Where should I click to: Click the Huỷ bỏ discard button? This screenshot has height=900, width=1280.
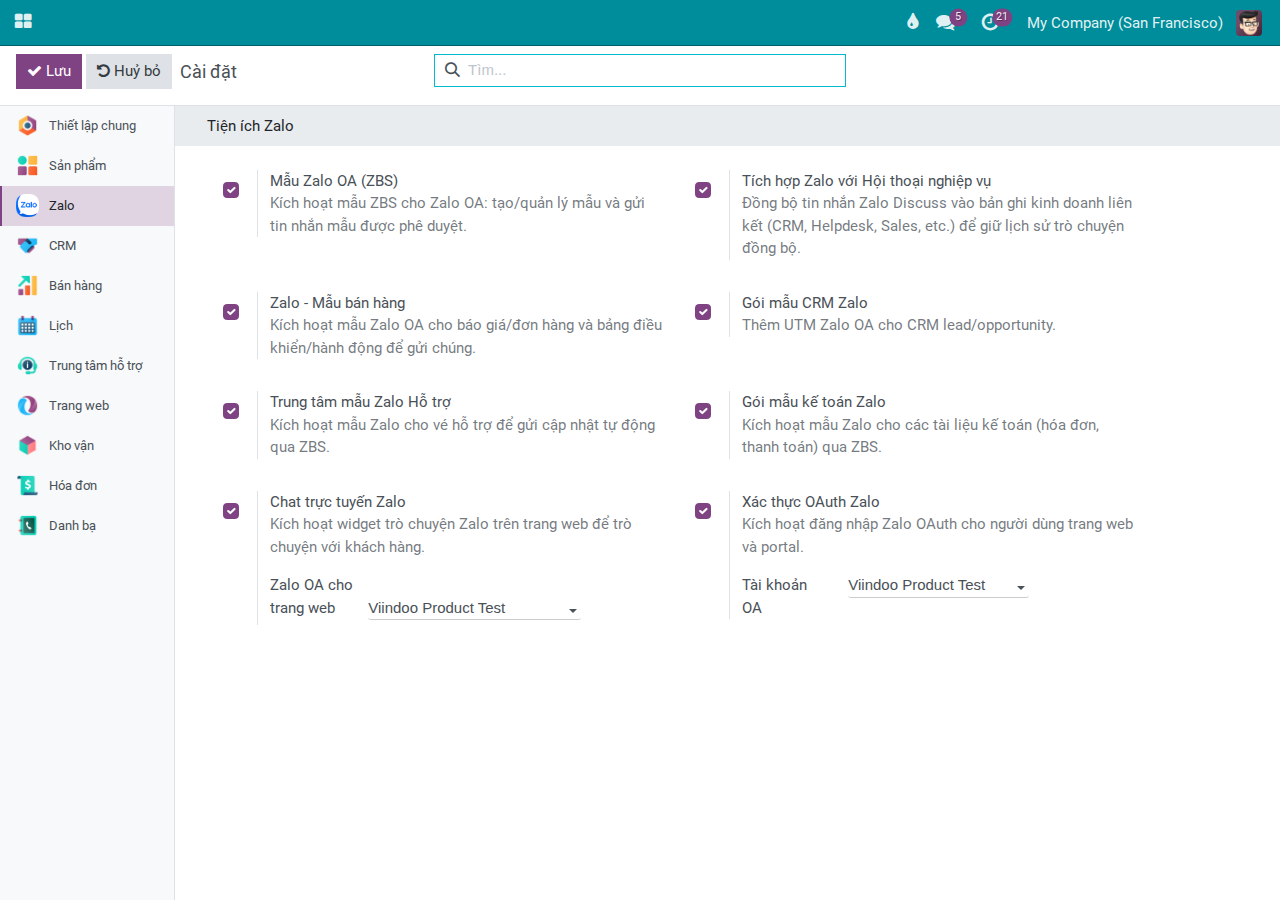(x=129, y=71)
